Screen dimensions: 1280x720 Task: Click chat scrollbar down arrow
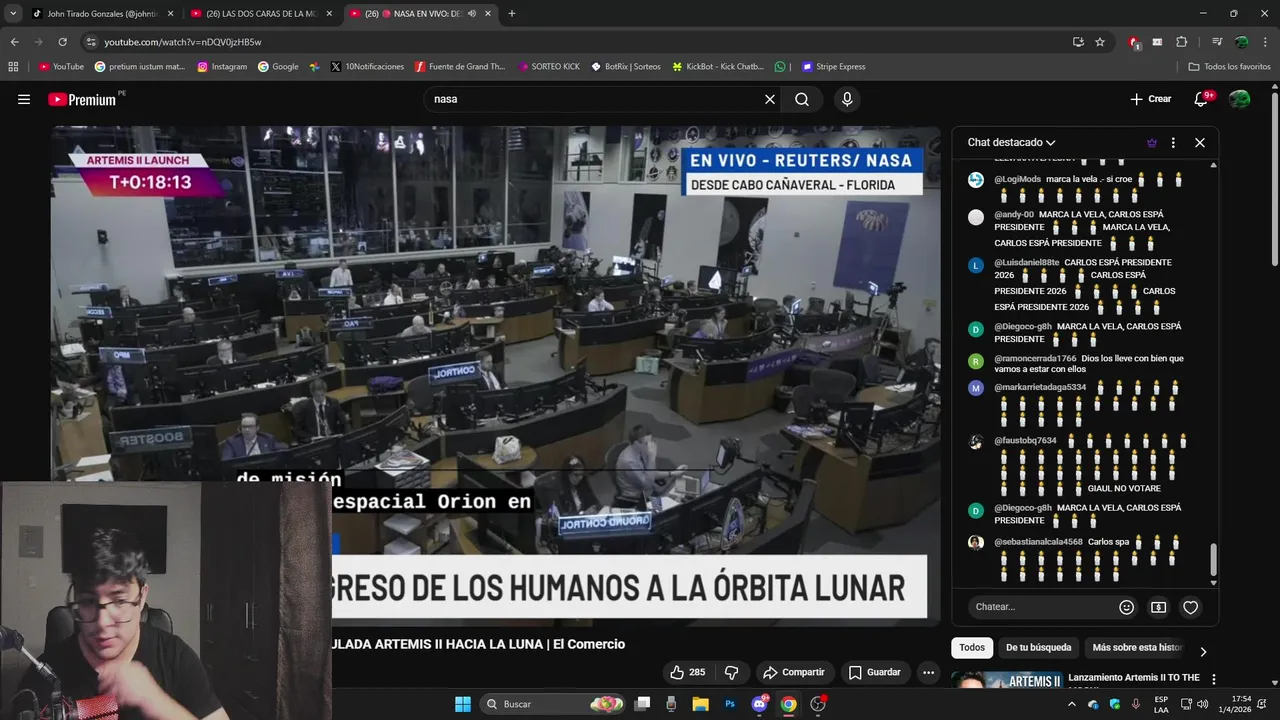click(1214, 583)
